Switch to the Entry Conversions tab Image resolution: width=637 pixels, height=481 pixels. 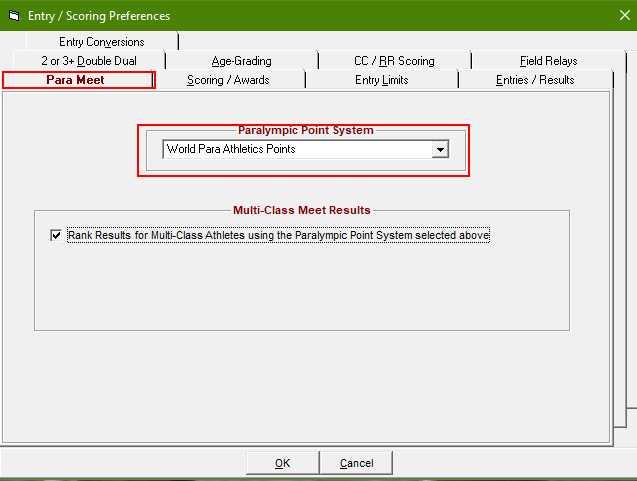[x=101, y=42]
